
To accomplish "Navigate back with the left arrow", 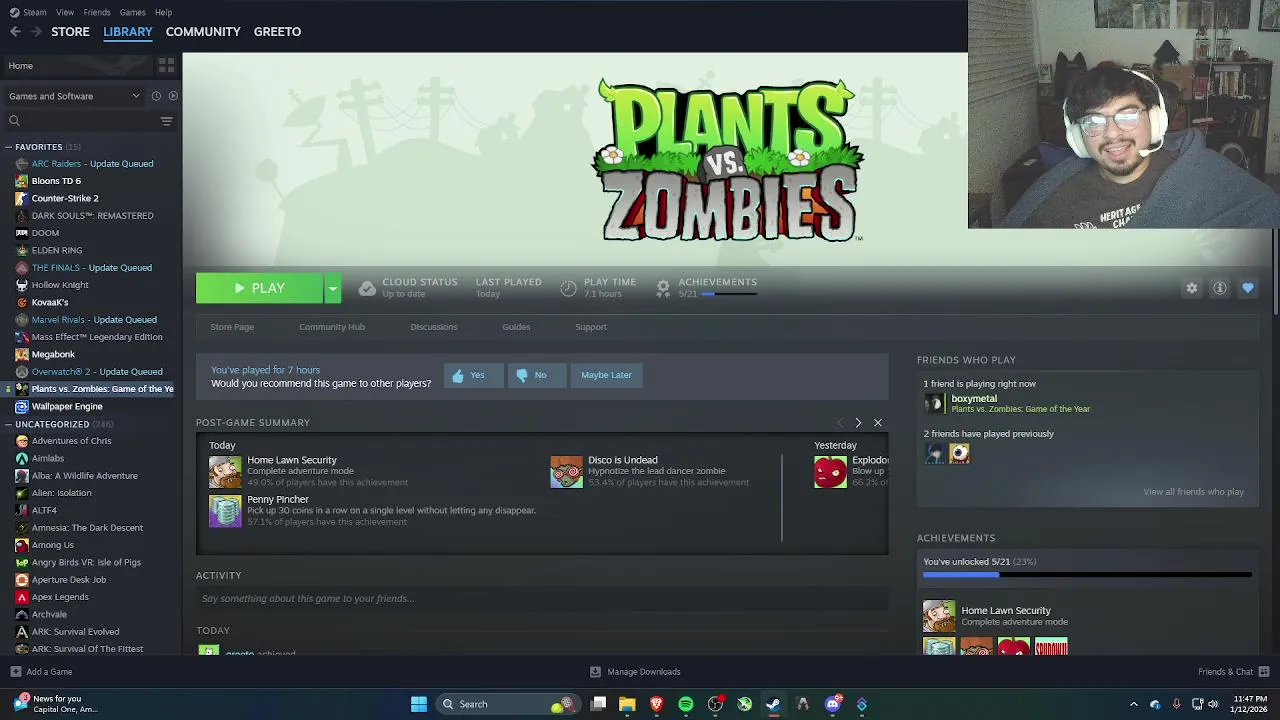I will click(15, 32).
